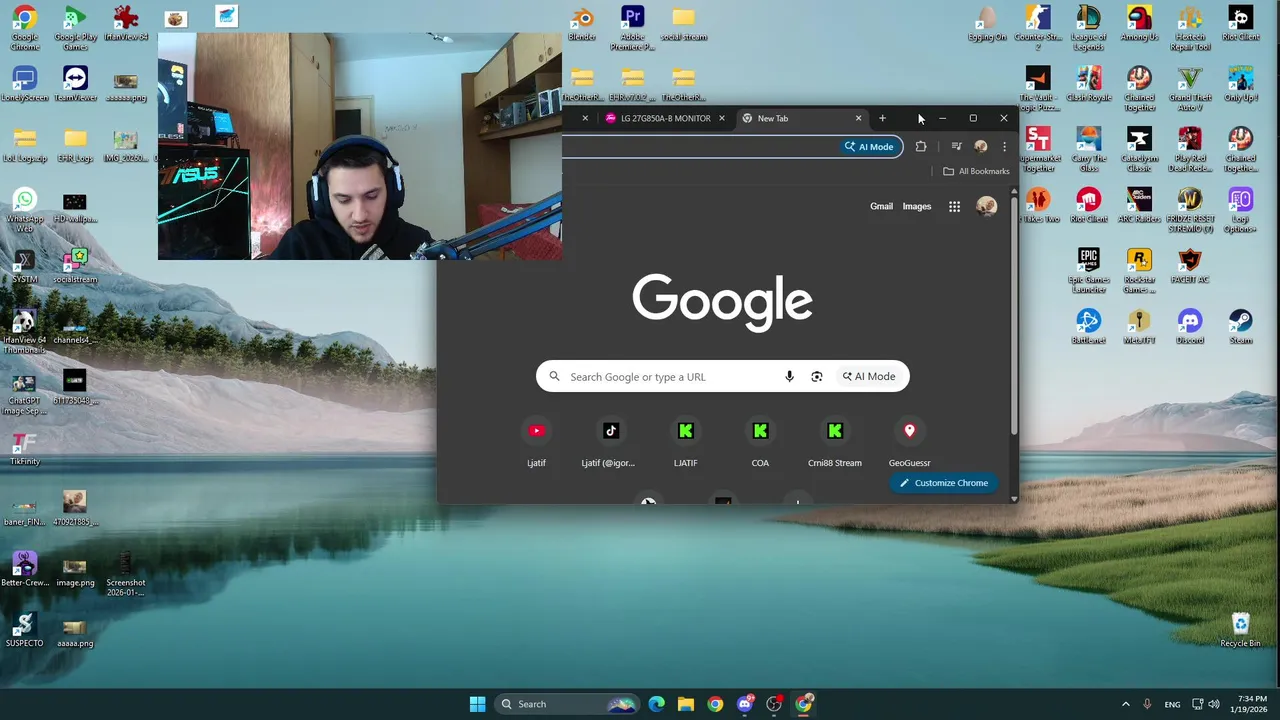Click the ENG language indicator
This screenshot has width=1280, height=720.
pos(1172,704)
